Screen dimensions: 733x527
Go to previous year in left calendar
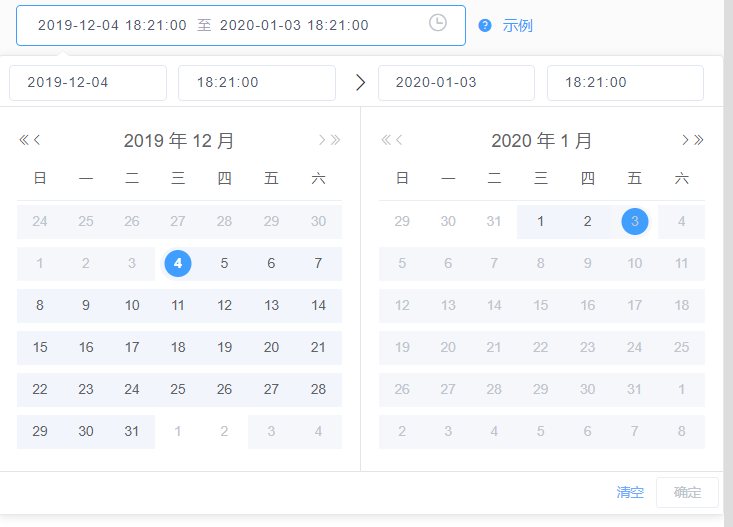coord(23,140)
